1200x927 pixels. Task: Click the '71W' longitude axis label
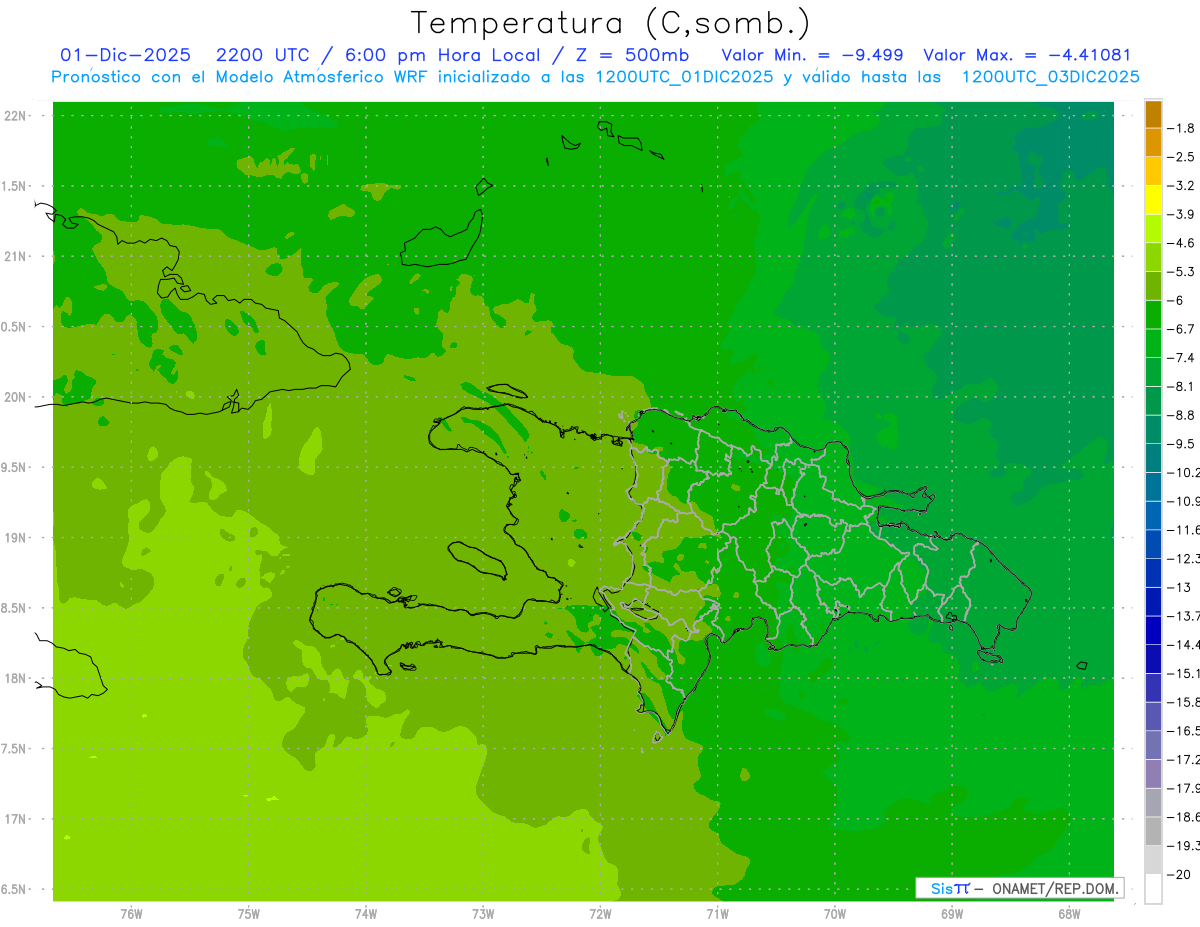tap(717, 913)
